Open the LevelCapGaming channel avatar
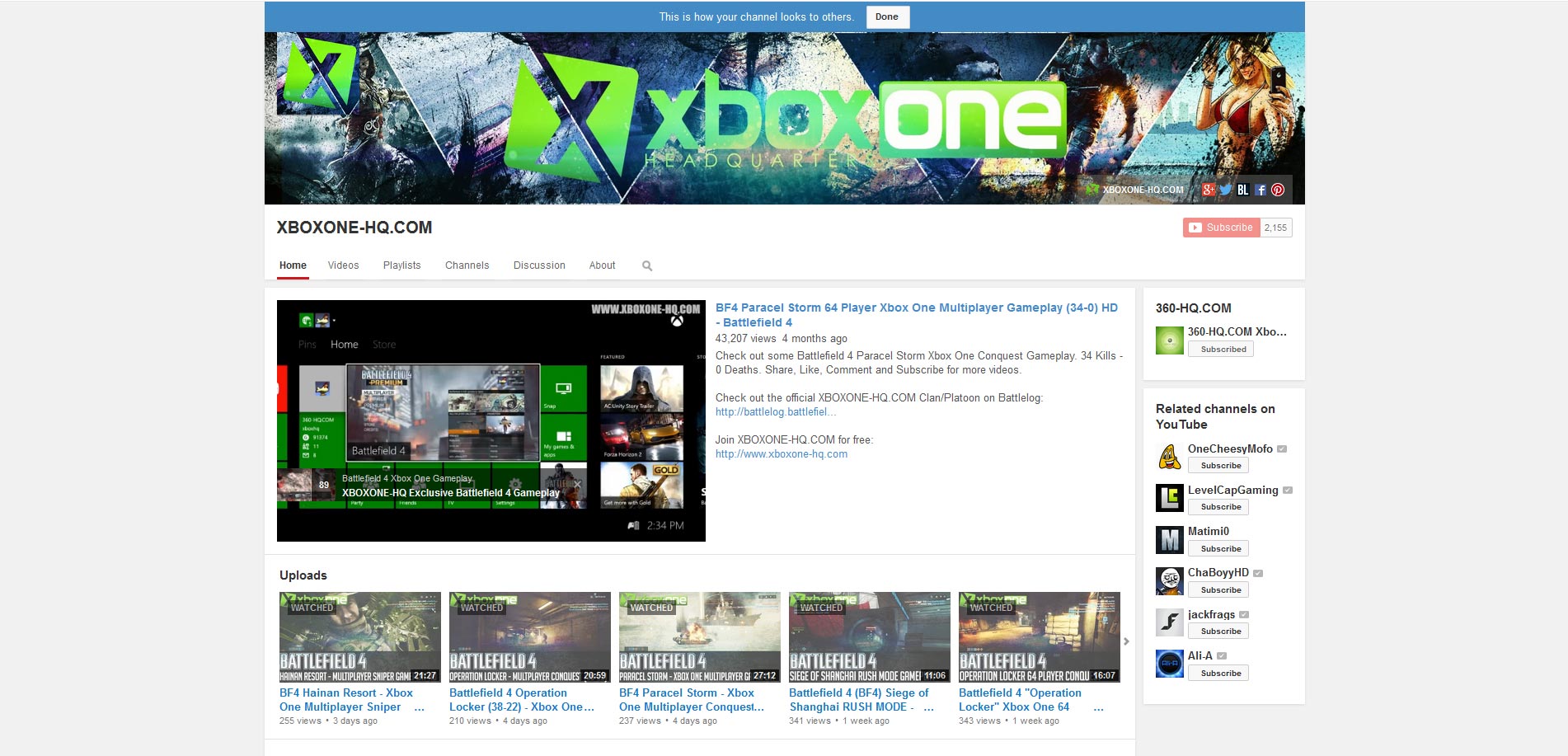This screenshot has width=1568, height=756. pyautogui.click(x=1169, y=498)
